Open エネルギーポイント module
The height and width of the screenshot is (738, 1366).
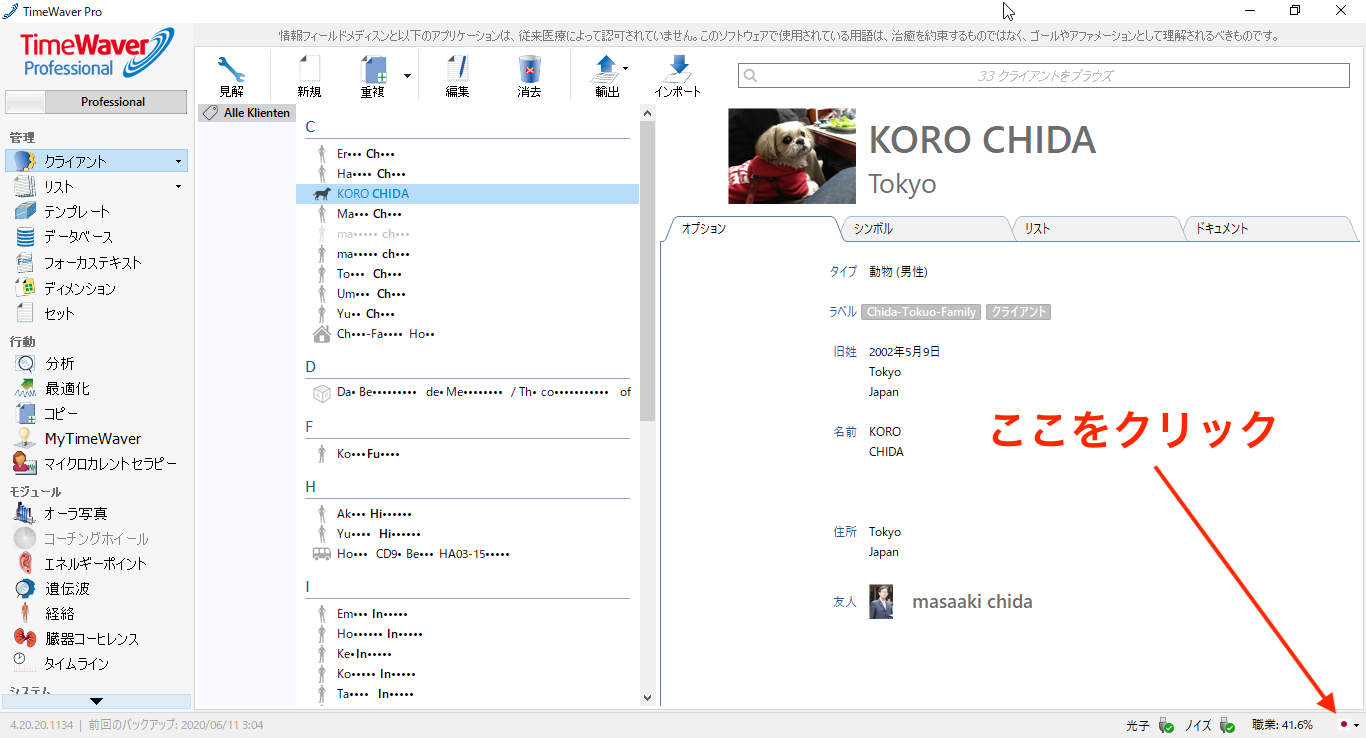(x=95, y=564)
